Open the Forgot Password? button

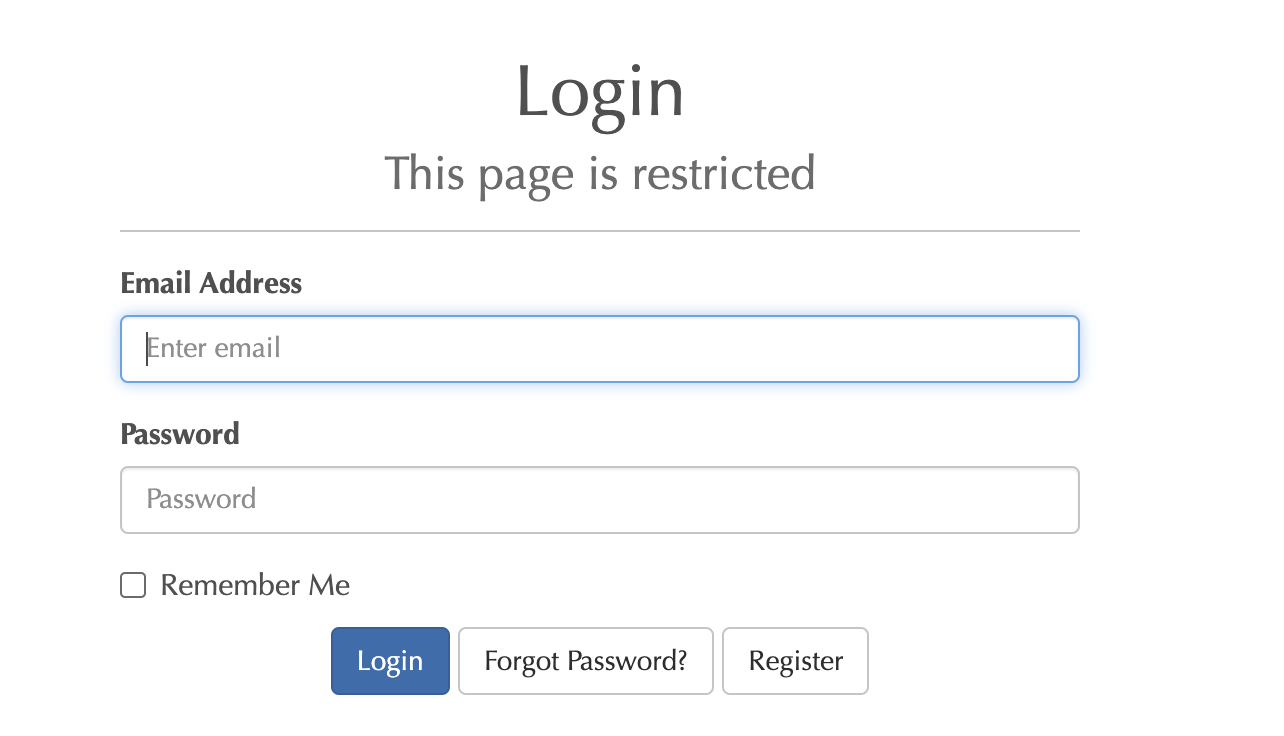click(585, 661)
